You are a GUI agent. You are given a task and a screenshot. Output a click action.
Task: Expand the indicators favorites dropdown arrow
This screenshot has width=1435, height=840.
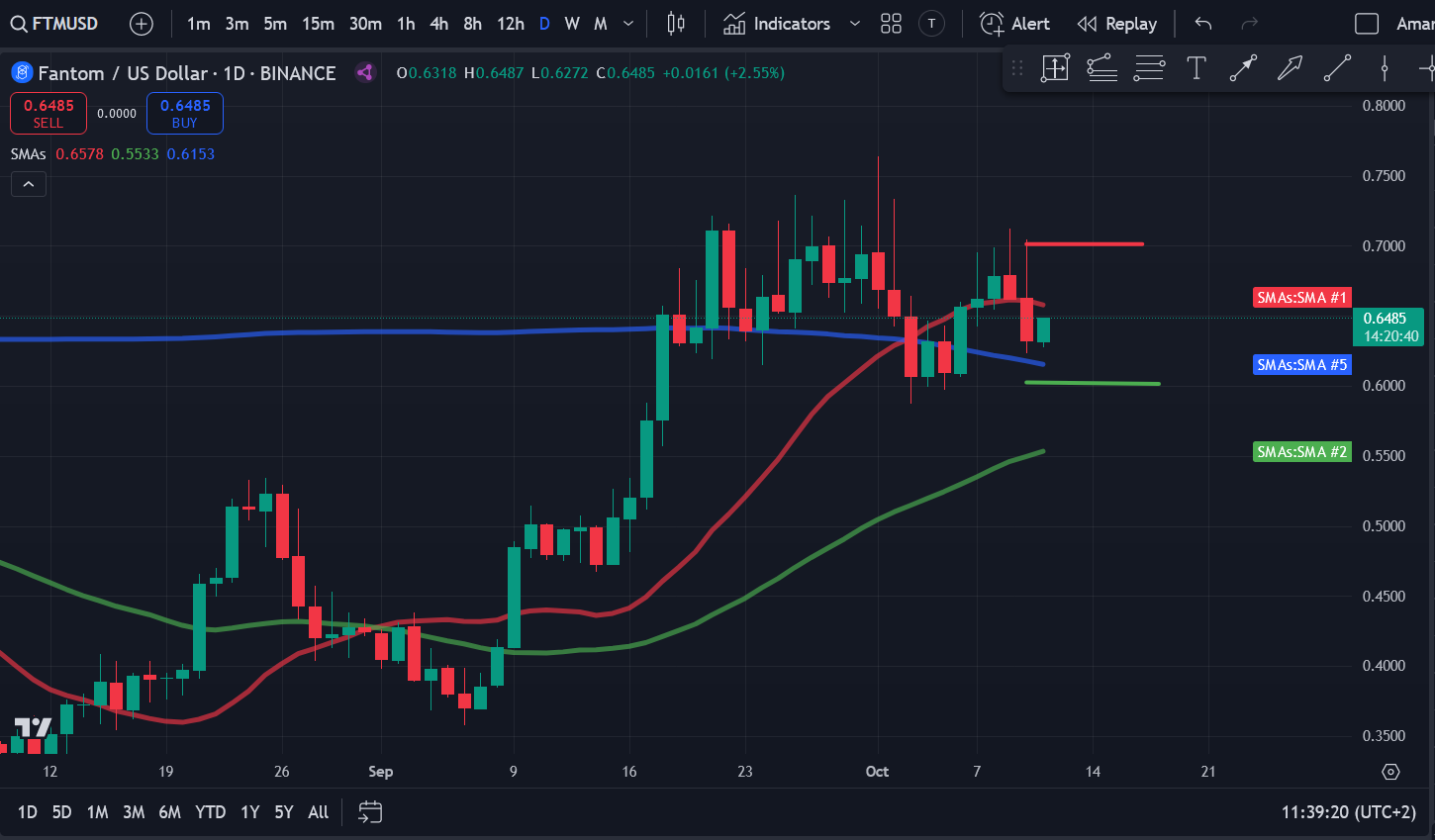[855, 24]
